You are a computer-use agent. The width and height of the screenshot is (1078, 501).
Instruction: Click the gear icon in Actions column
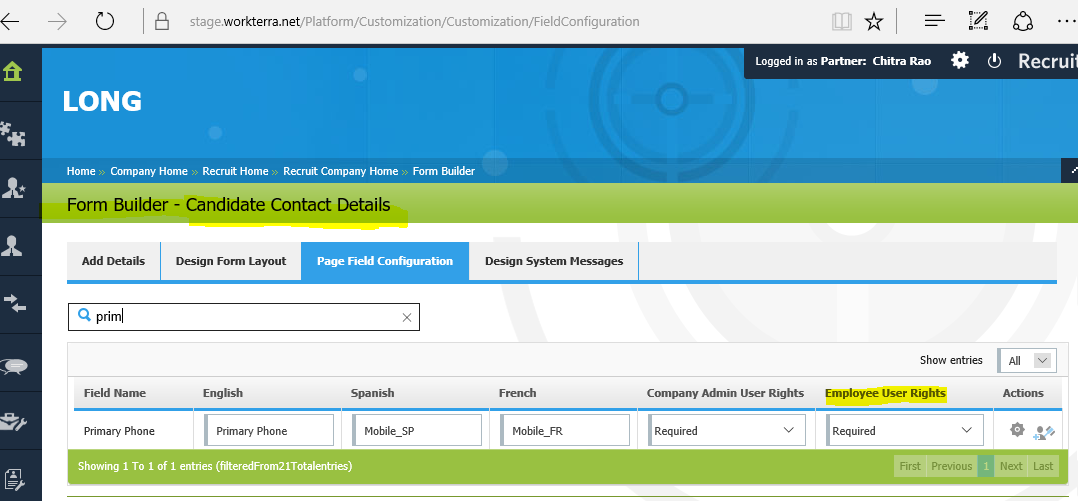click(x=1017, y=430)
